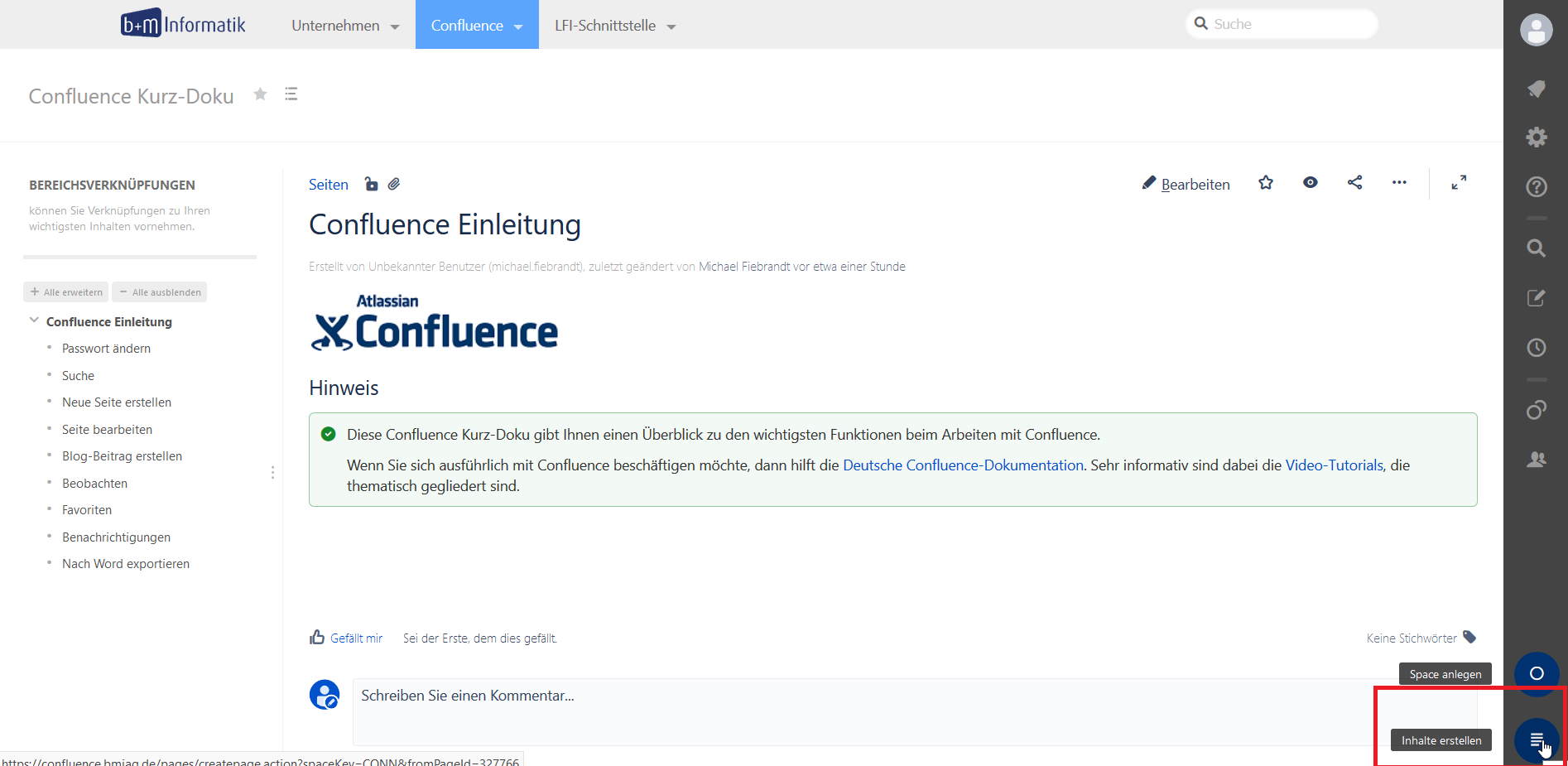Click the commenter avatar icon
The height and width of the screenshot is (766, 1568).
(325, 695)
